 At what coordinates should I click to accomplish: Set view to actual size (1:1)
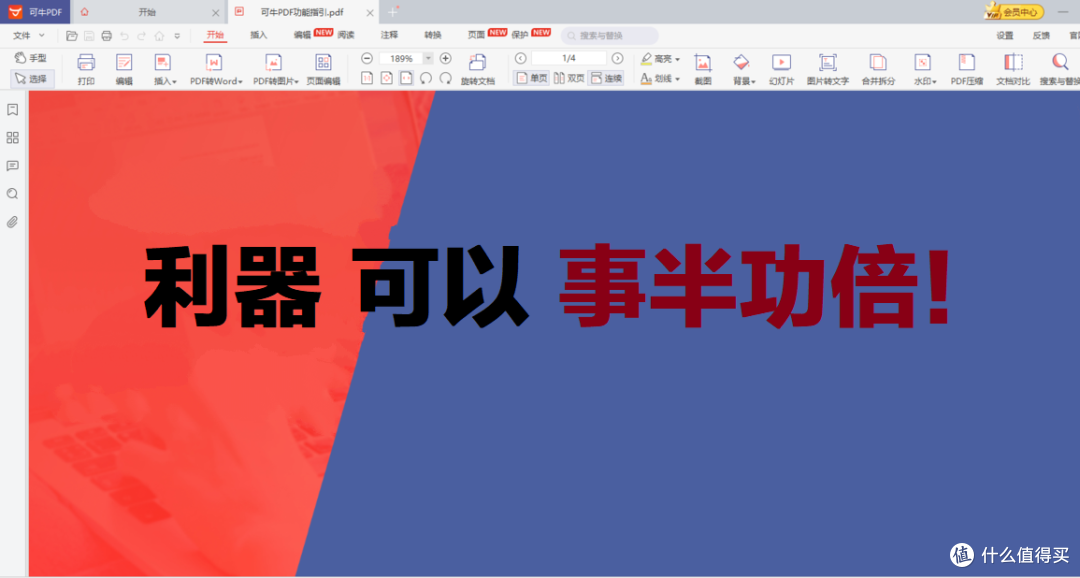367,78
